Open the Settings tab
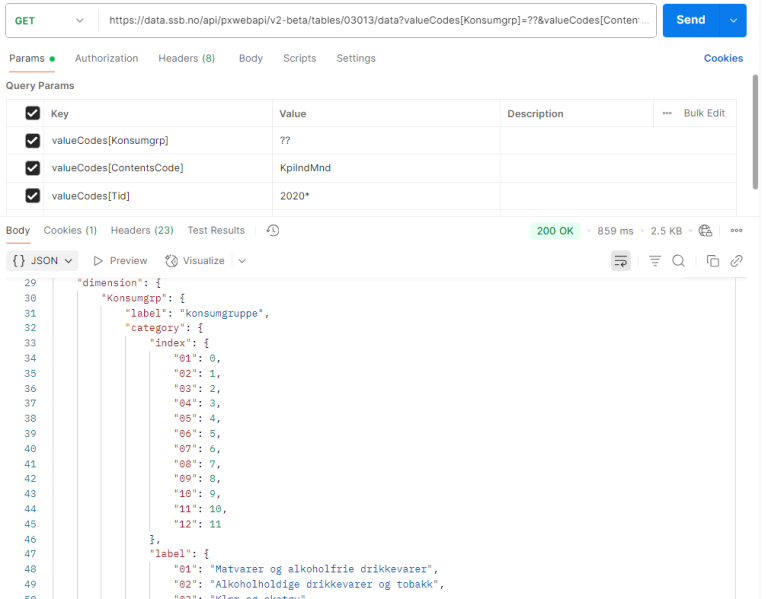Image resolution: width=768 pixels, height=599 pixels. click(356, 58)
